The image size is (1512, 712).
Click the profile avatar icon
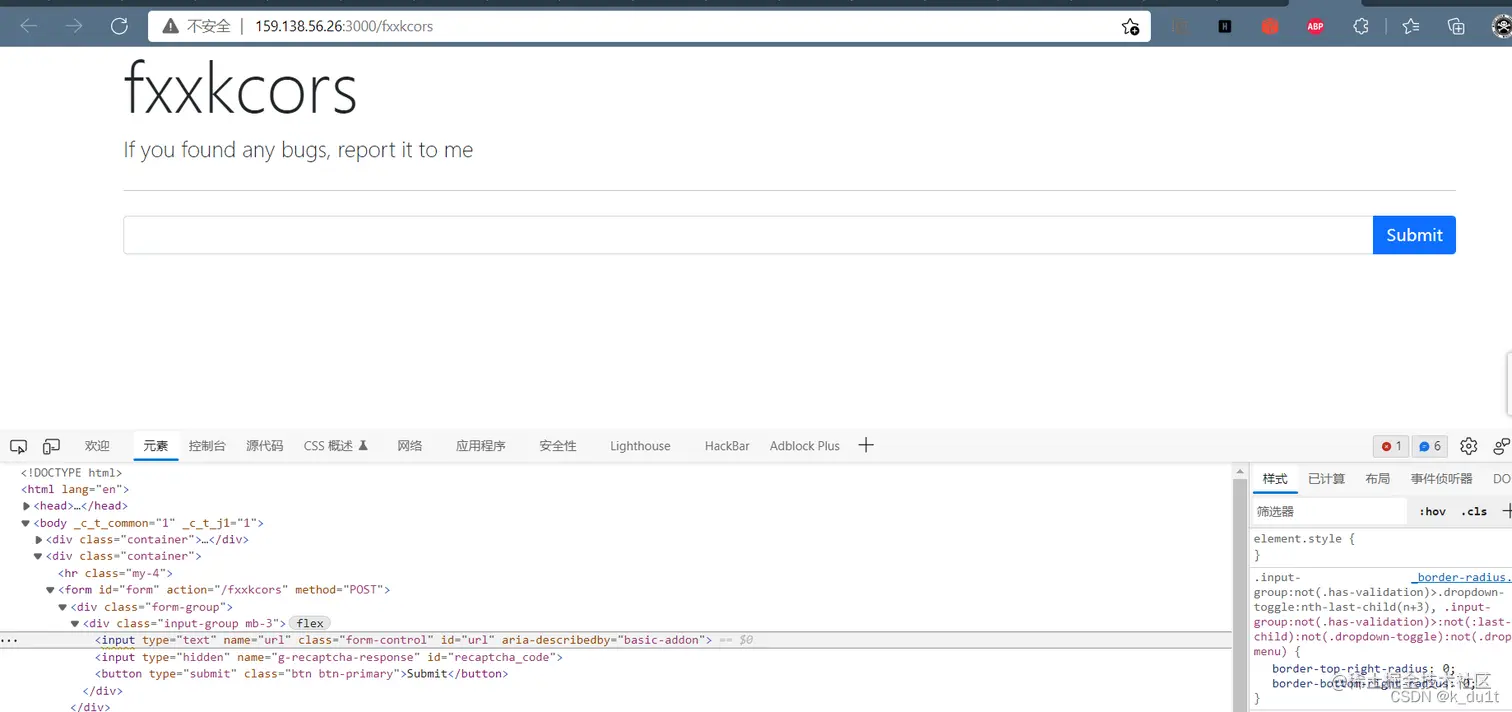coord(1502,27)
